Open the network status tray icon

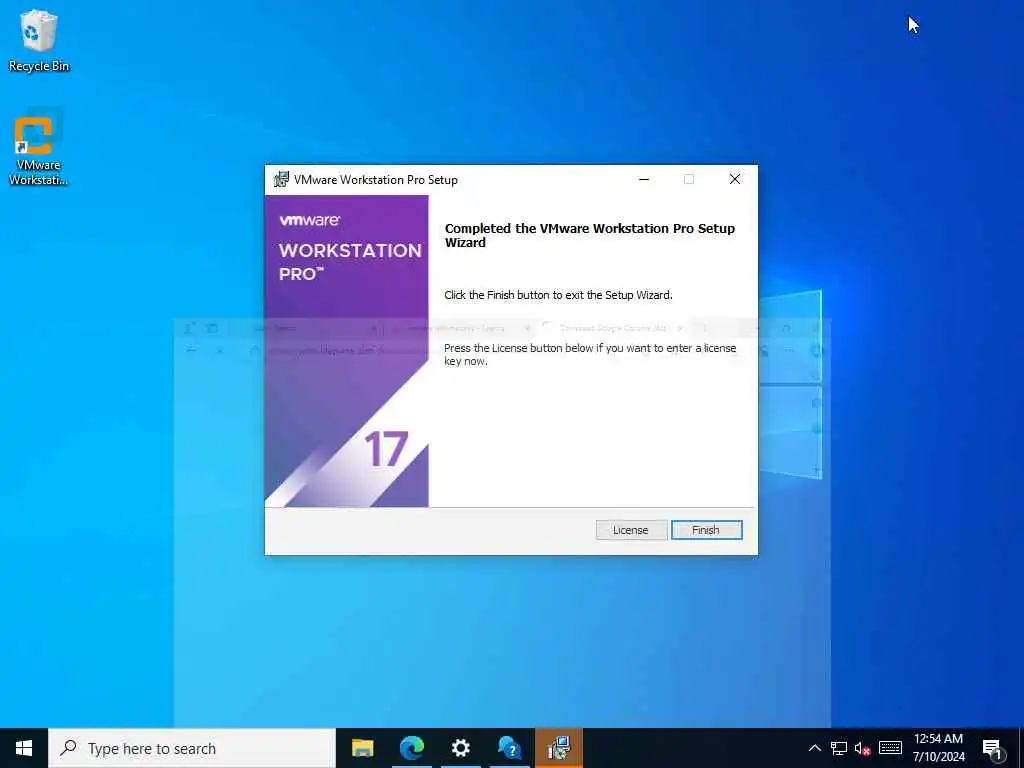coord(839,748)
